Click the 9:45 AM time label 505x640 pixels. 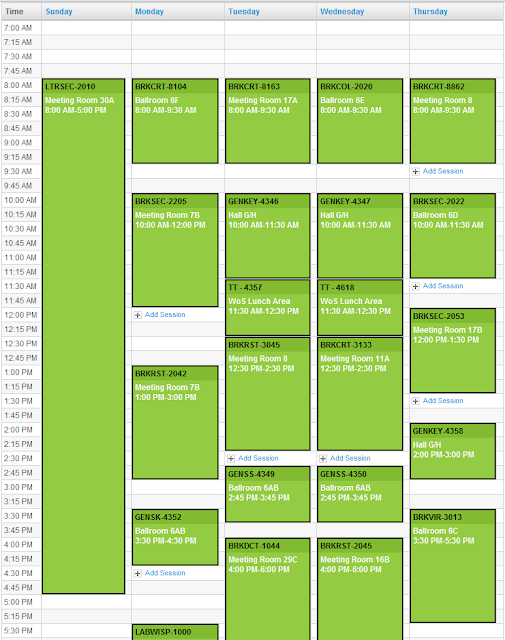[18, 186]
